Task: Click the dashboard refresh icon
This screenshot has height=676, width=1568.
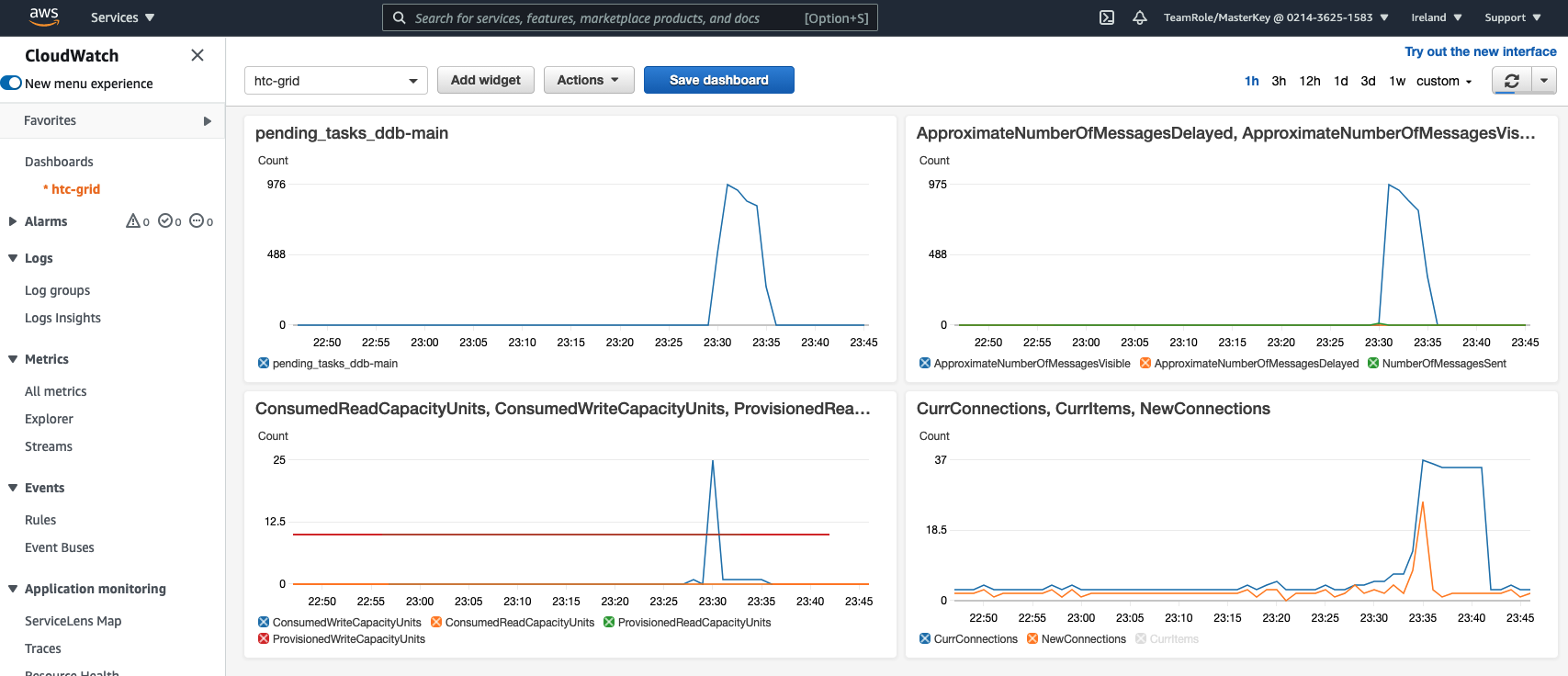Action: point(1511,81)
